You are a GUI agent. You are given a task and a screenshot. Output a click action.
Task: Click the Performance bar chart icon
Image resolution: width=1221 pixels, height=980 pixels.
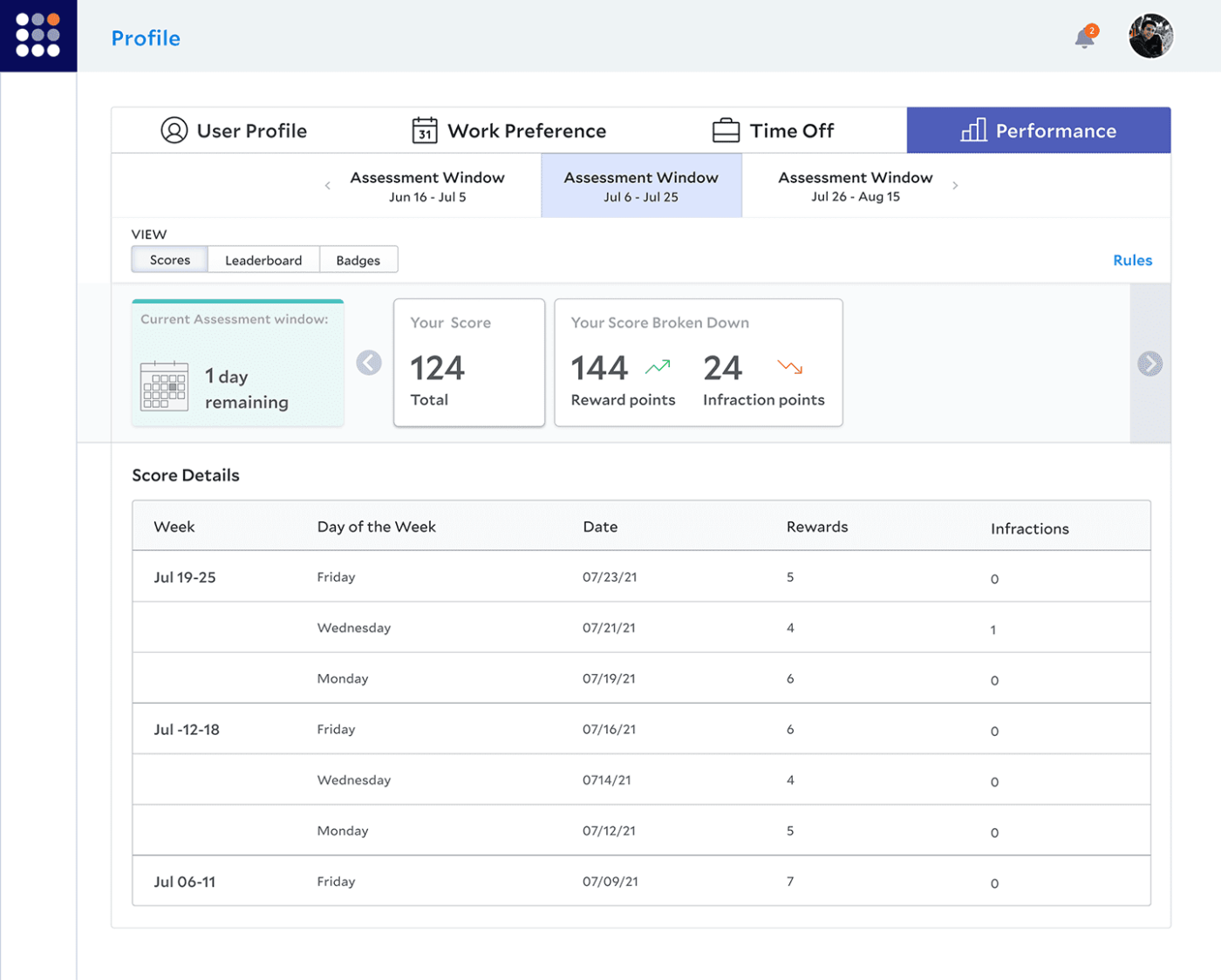click(973, 130)
